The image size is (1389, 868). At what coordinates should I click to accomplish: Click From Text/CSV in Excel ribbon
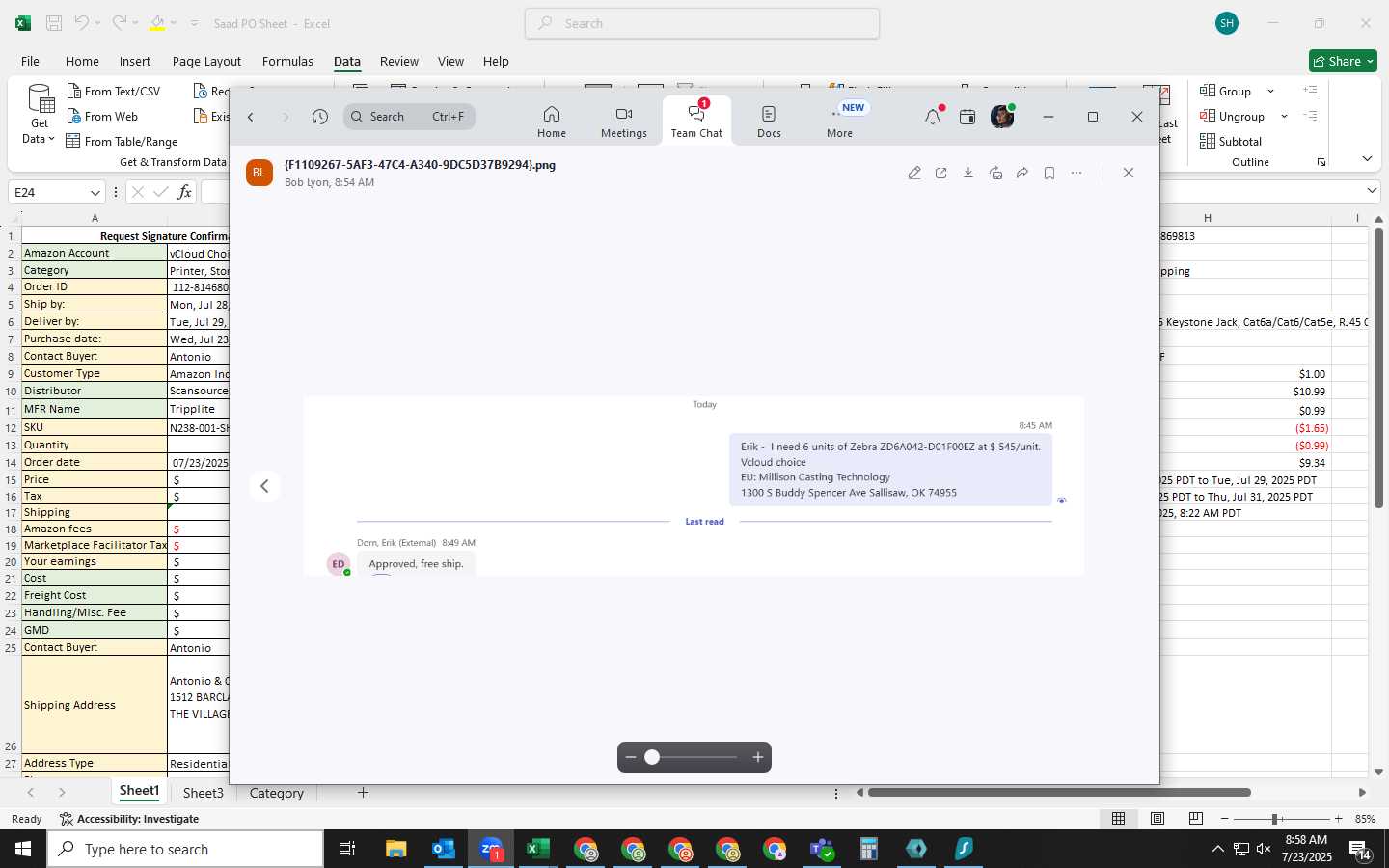point(113,91)
